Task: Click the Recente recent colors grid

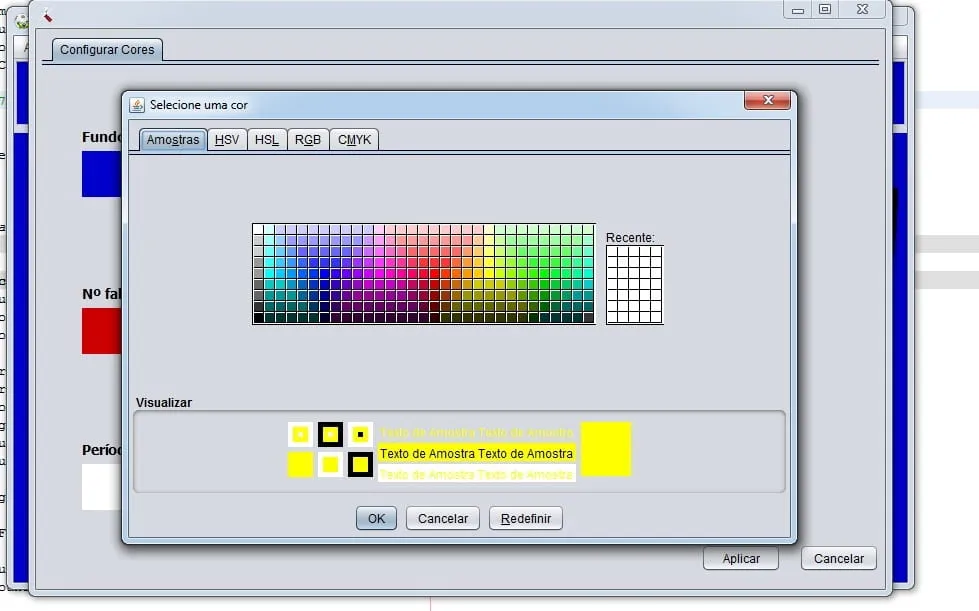Action: pos(634,285)
